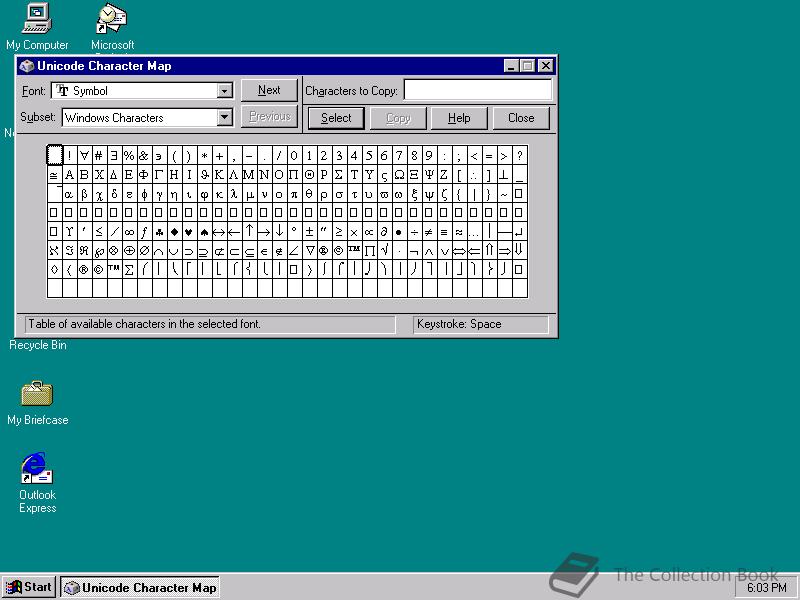Screen dimensions: 800x600
Task: Choose the plus-minus ± symbol
Action: coord(309,232)
